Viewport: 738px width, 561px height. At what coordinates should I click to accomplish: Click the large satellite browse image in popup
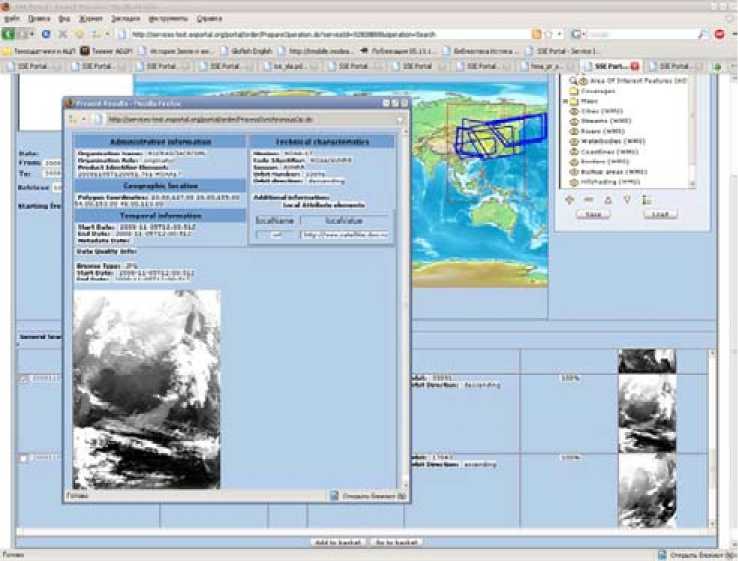click(x=146, y=390)
